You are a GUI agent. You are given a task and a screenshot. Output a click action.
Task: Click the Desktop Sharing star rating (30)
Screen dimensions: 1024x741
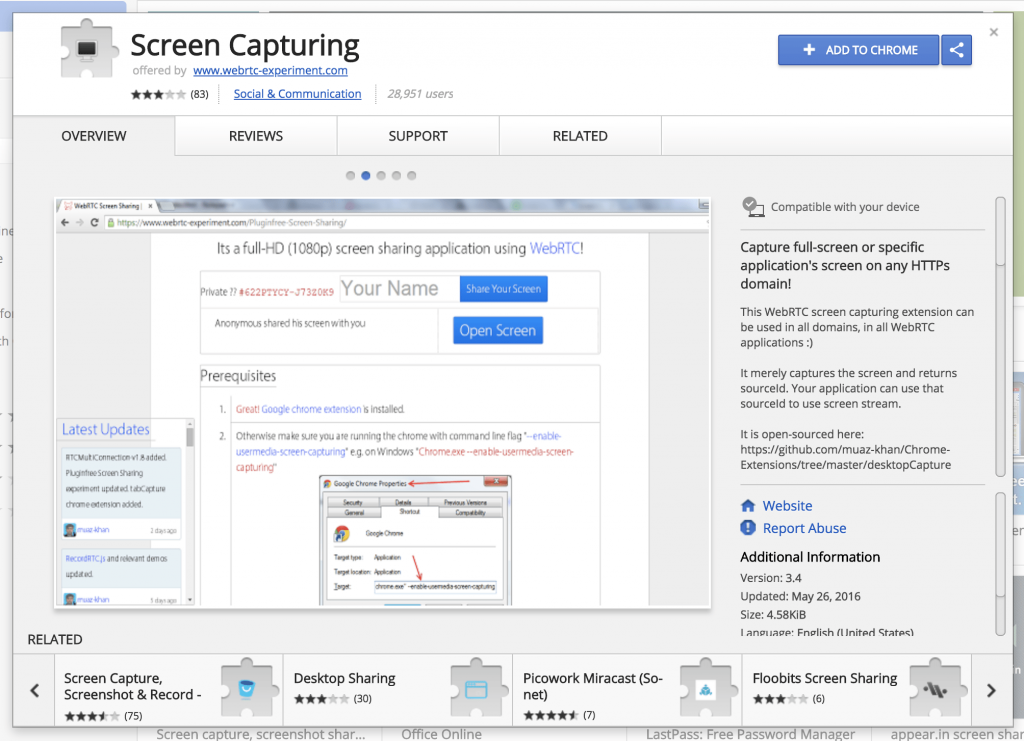click(332, 699)
